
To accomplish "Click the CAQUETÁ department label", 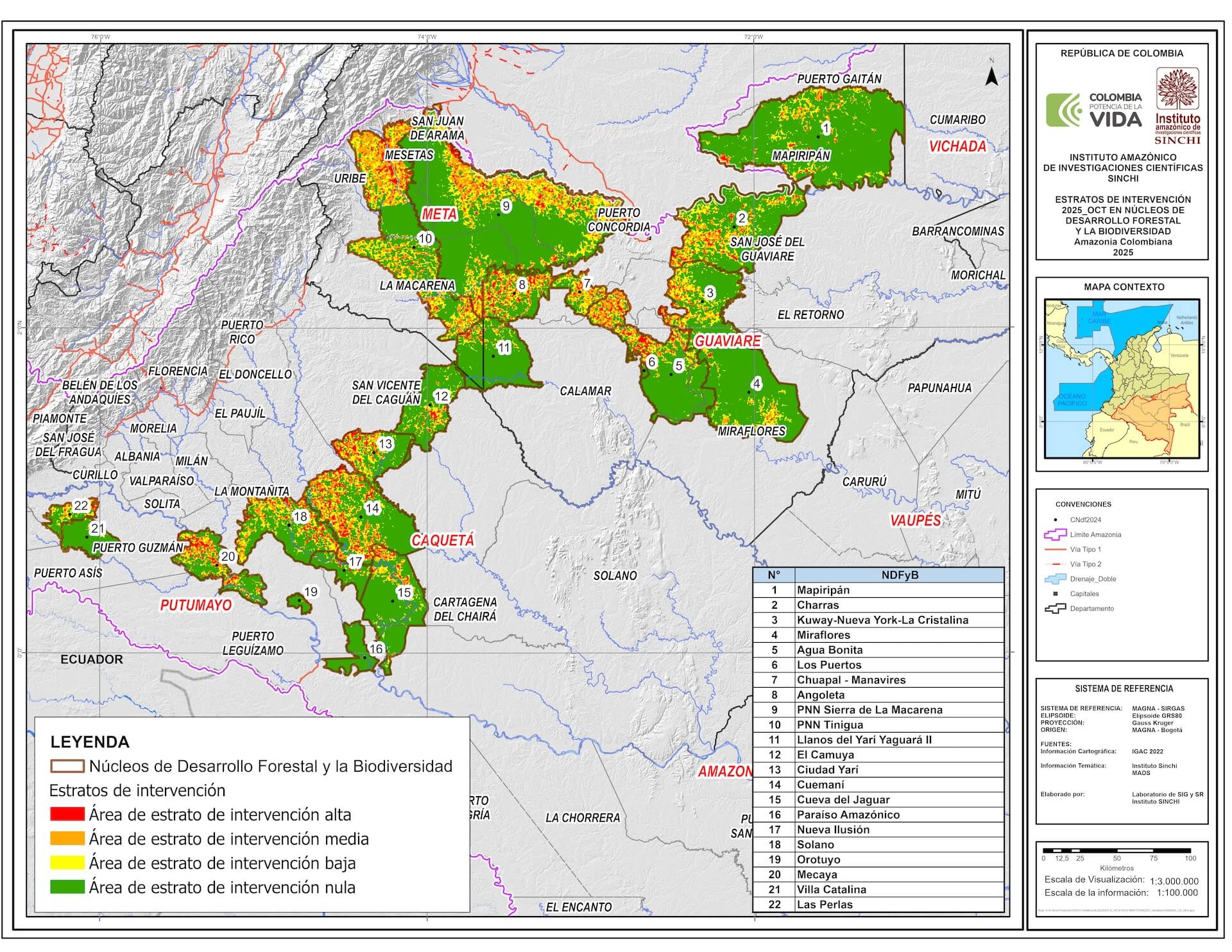I will coord(442,540).
